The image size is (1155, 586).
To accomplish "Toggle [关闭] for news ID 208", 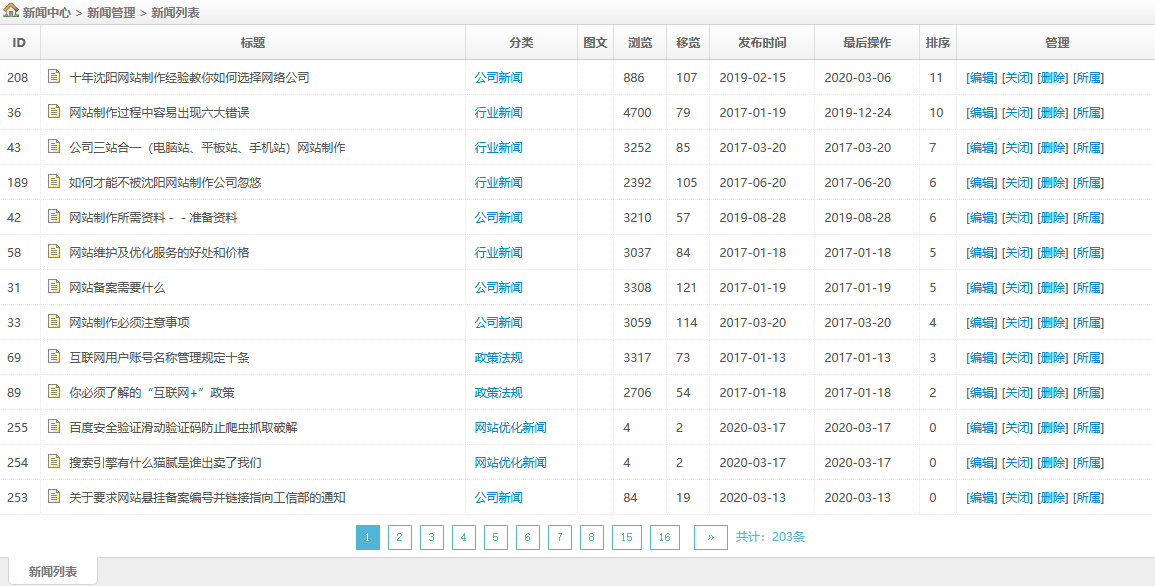I will 1017,78.
